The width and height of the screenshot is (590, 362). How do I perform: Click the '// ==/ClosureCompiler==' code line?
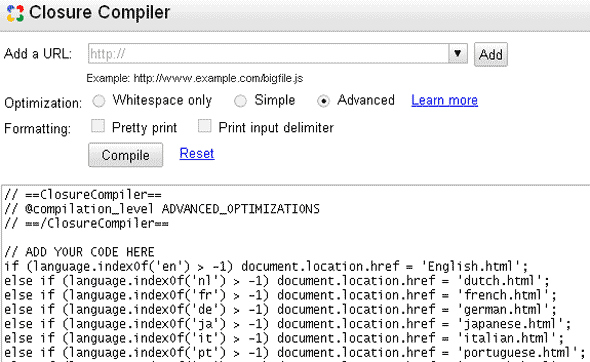pos(87,223)
